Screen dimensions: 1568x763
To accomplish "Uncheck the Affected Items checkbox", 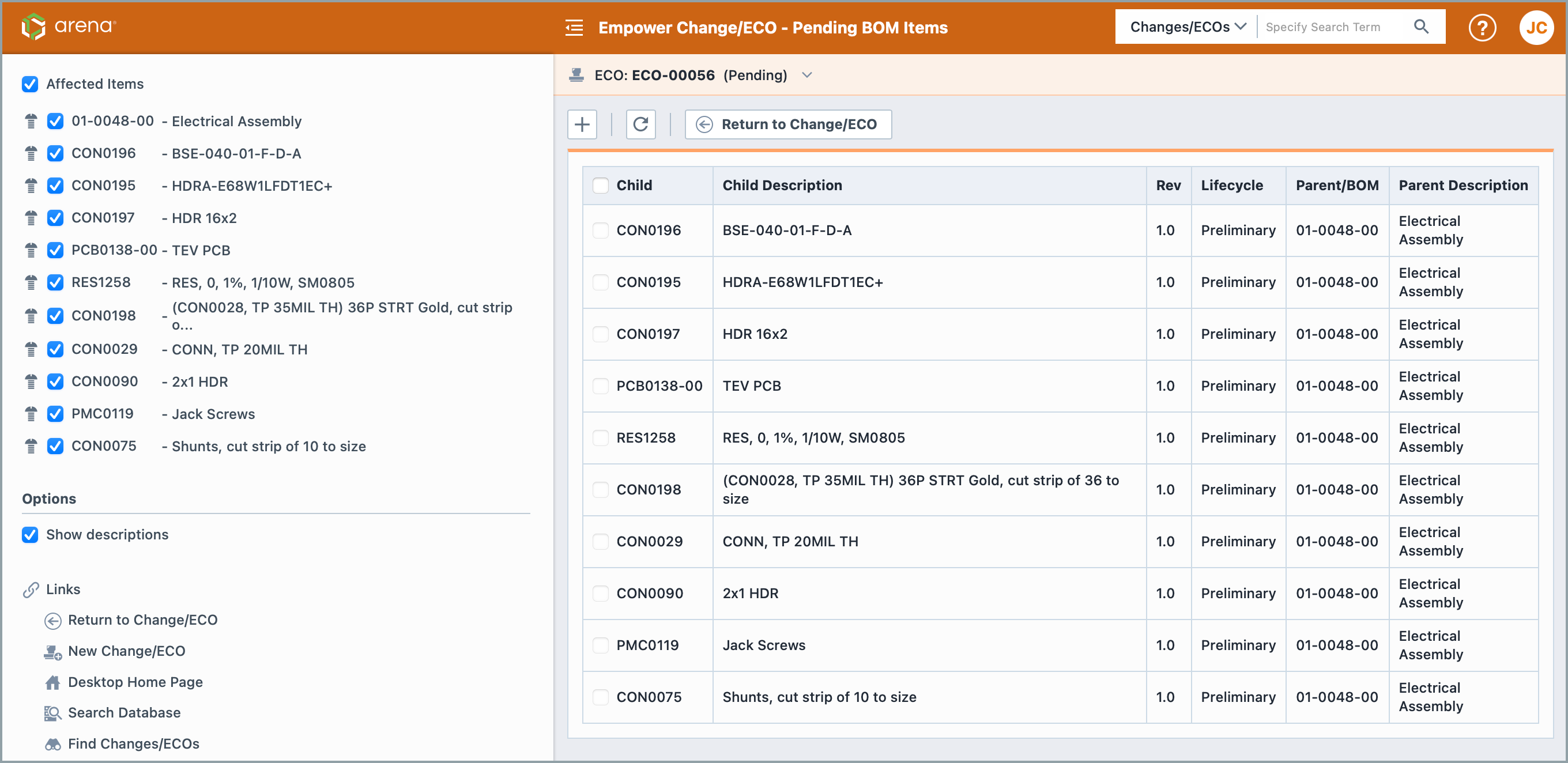I will click(x=30, y=84).
